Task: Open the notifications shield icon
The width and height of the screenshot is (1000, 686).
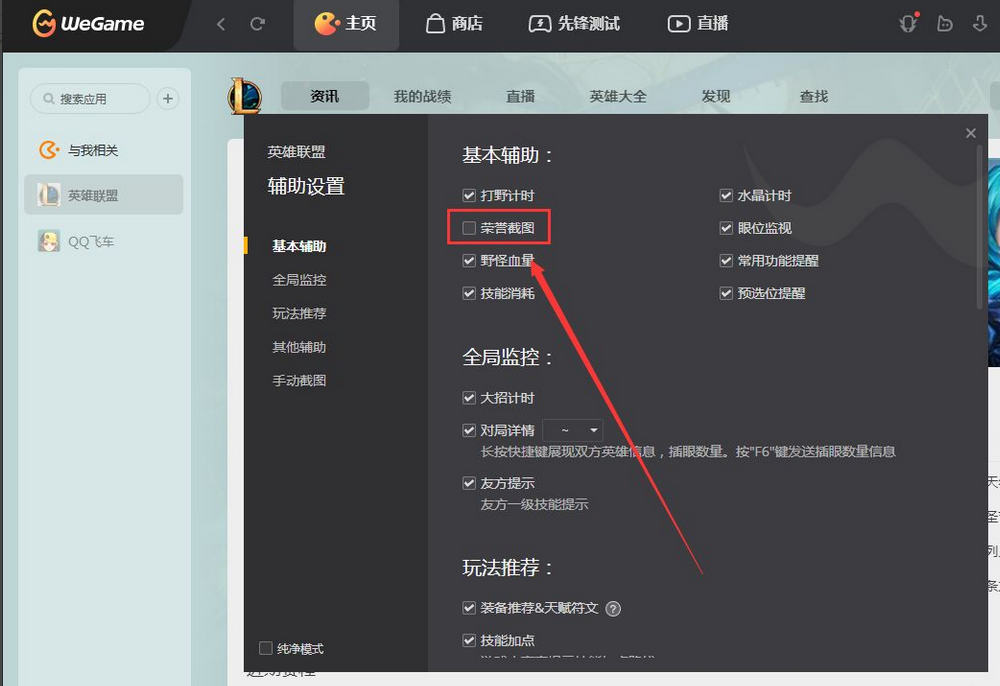Action: (x=908, y=24)
